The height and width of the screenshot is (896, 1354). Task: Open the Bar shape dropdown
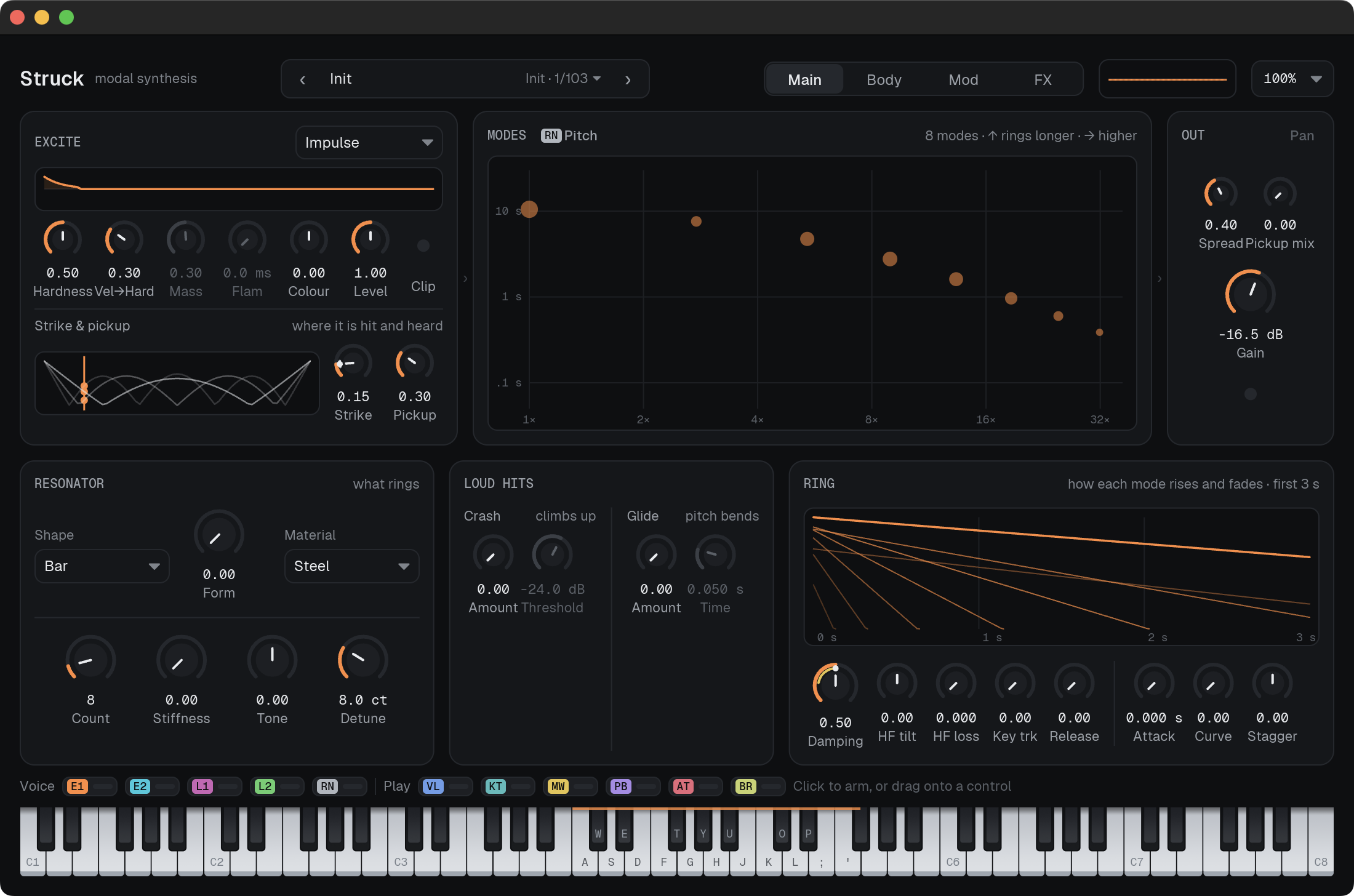point(102,566)
